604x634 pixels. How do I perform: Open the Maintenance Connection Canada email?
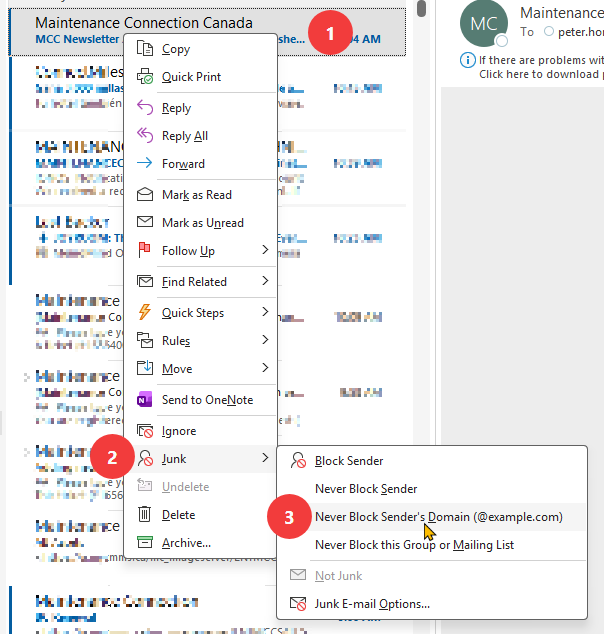coord(207,32)
